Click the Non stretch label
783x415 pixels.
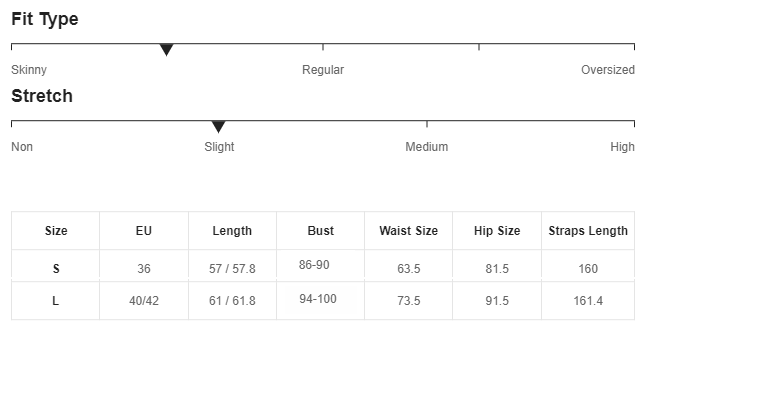click(x=22, y=147)
